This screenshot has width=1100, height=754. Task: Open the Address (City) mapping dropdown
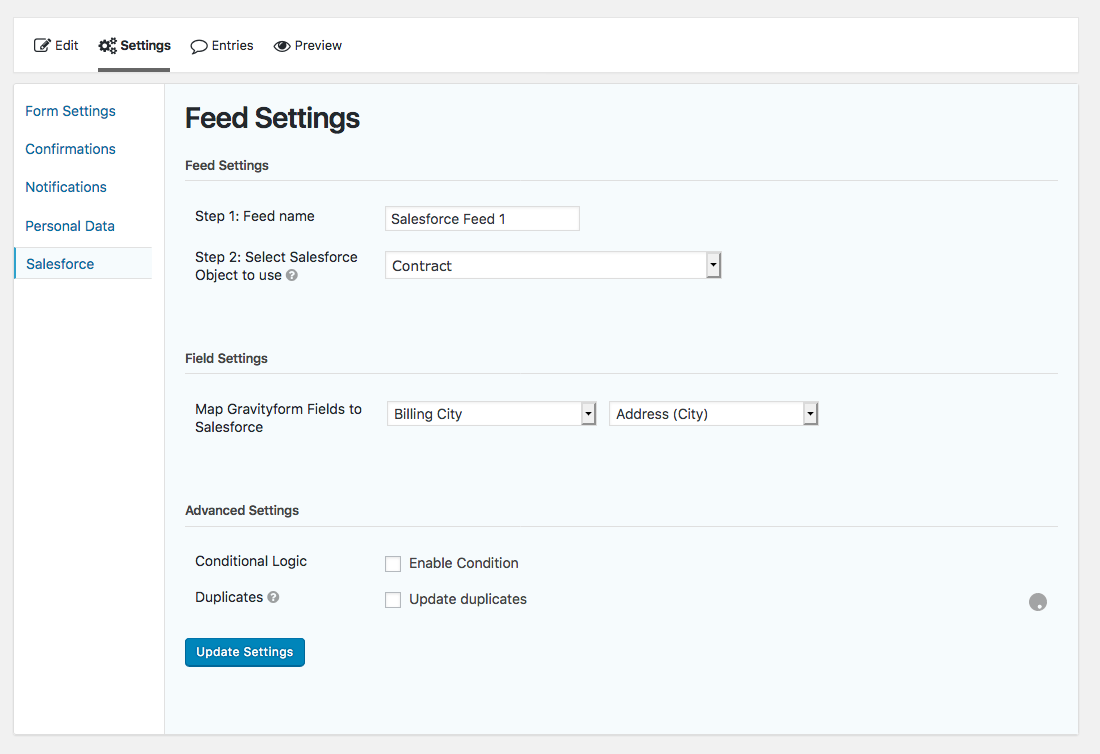click(713, 414)
